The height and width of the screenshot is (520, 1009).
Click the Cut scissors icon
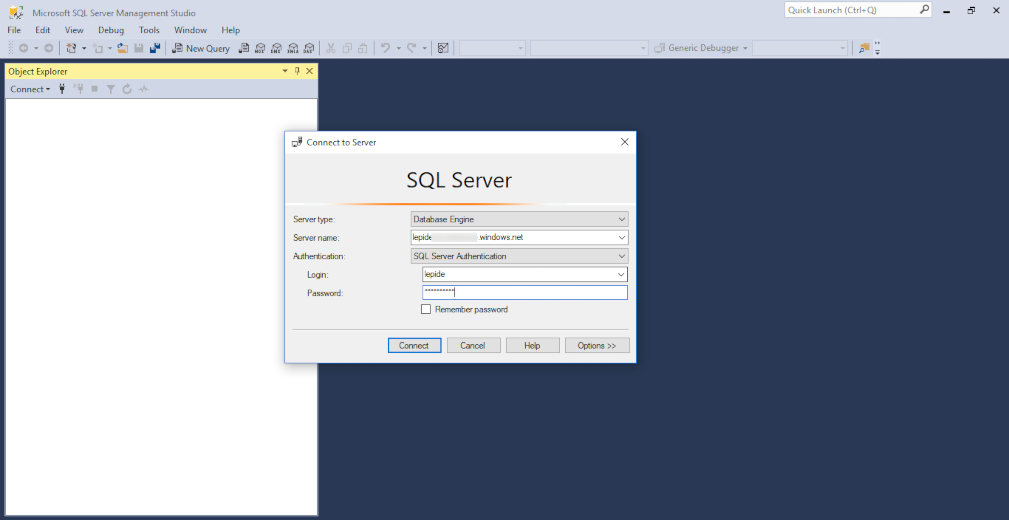[x=331, y=48]
